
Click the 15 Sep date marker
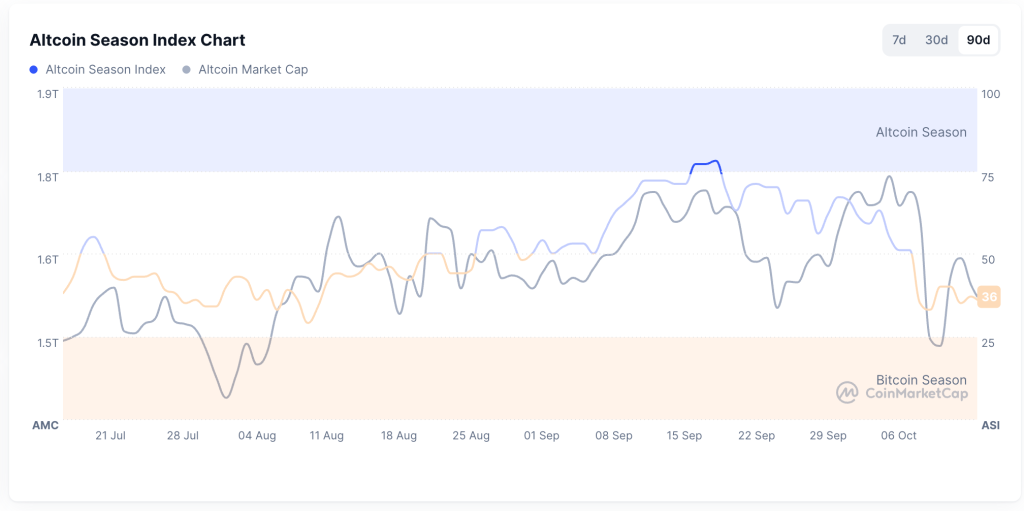click(685, 436)
